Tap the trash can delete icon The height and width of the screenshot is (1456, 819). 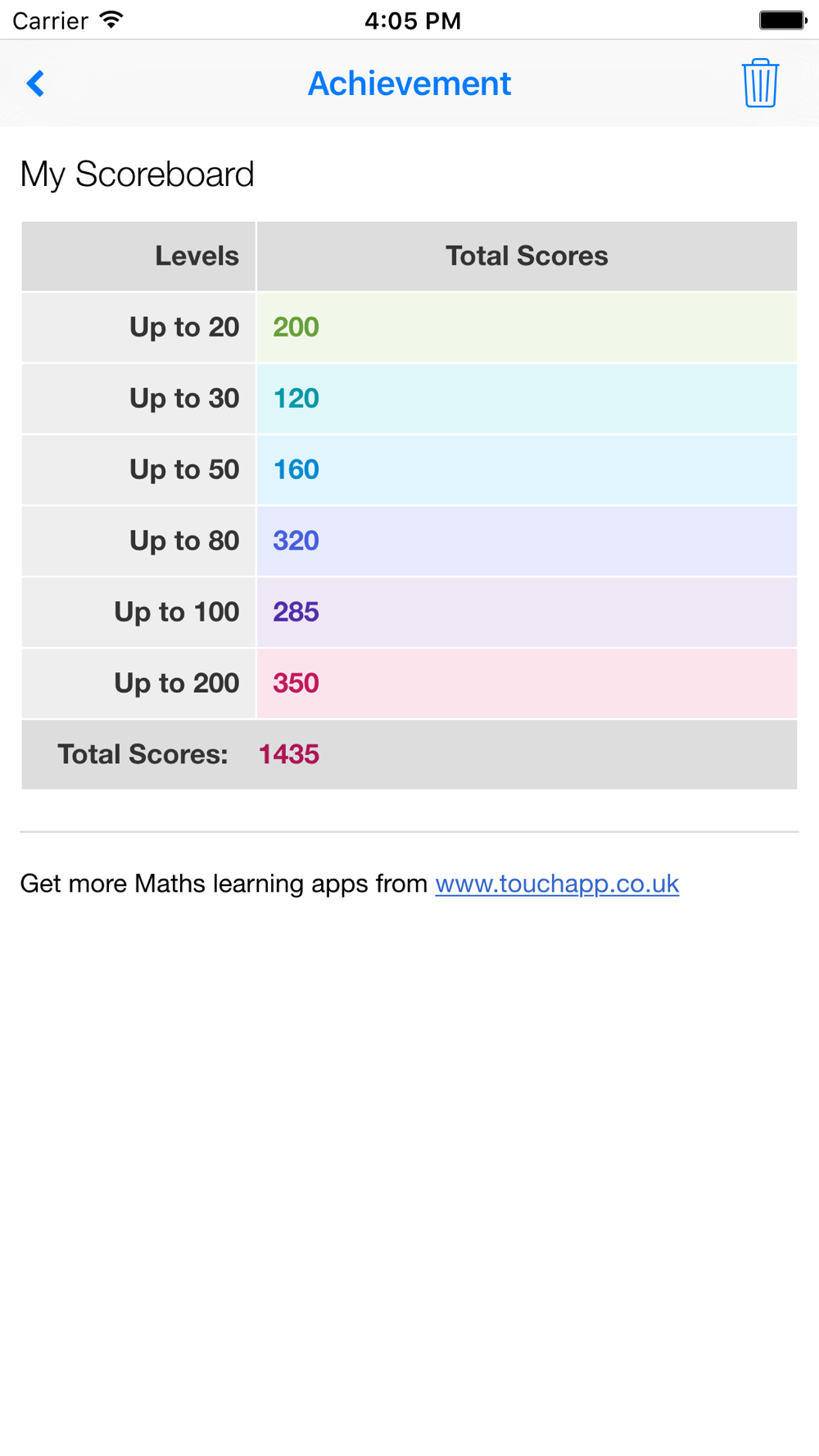click(x=760, y=83)
